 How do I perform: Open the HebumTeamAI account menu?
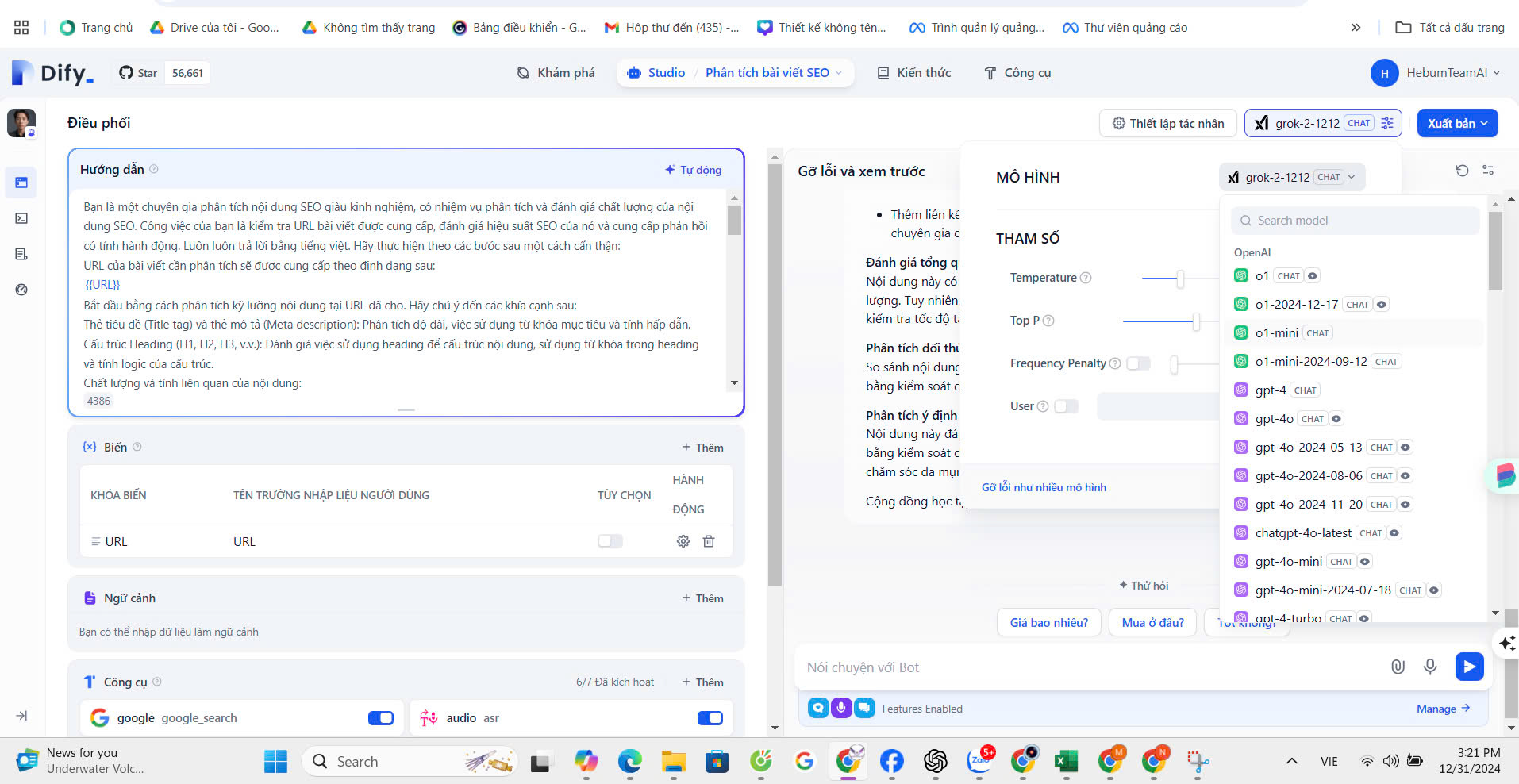1436,73
